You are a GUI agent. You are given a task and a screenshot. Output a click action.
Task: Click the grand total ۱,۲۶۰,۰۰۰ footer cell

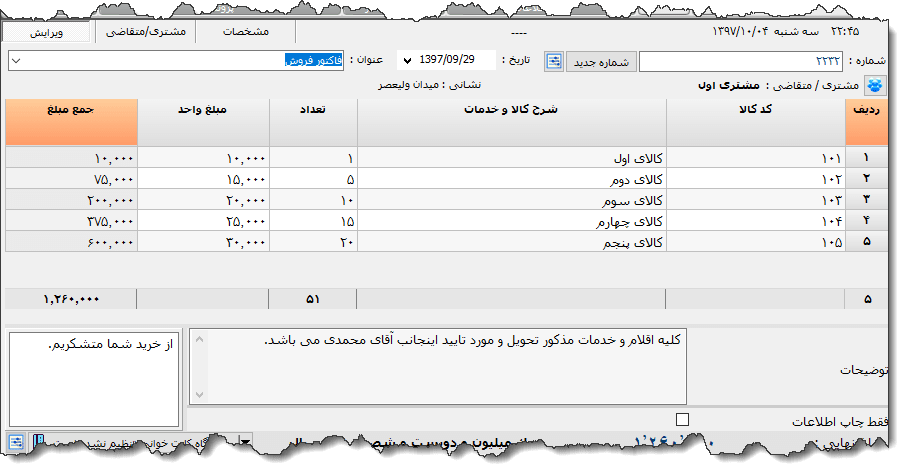(70, 299)
